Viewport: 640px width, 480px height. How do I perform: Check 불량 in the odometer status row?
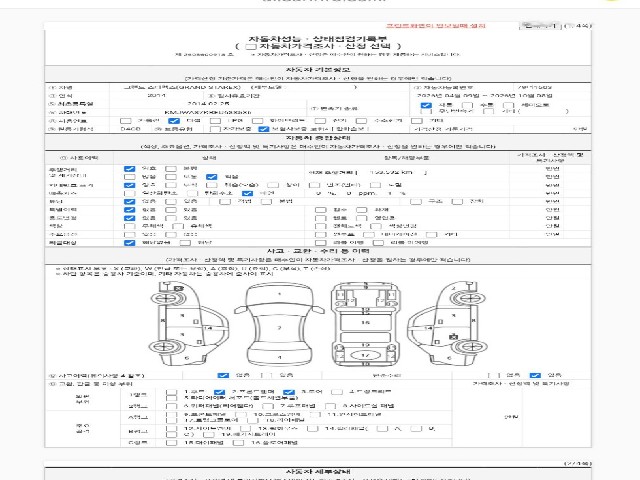[171, 169]
